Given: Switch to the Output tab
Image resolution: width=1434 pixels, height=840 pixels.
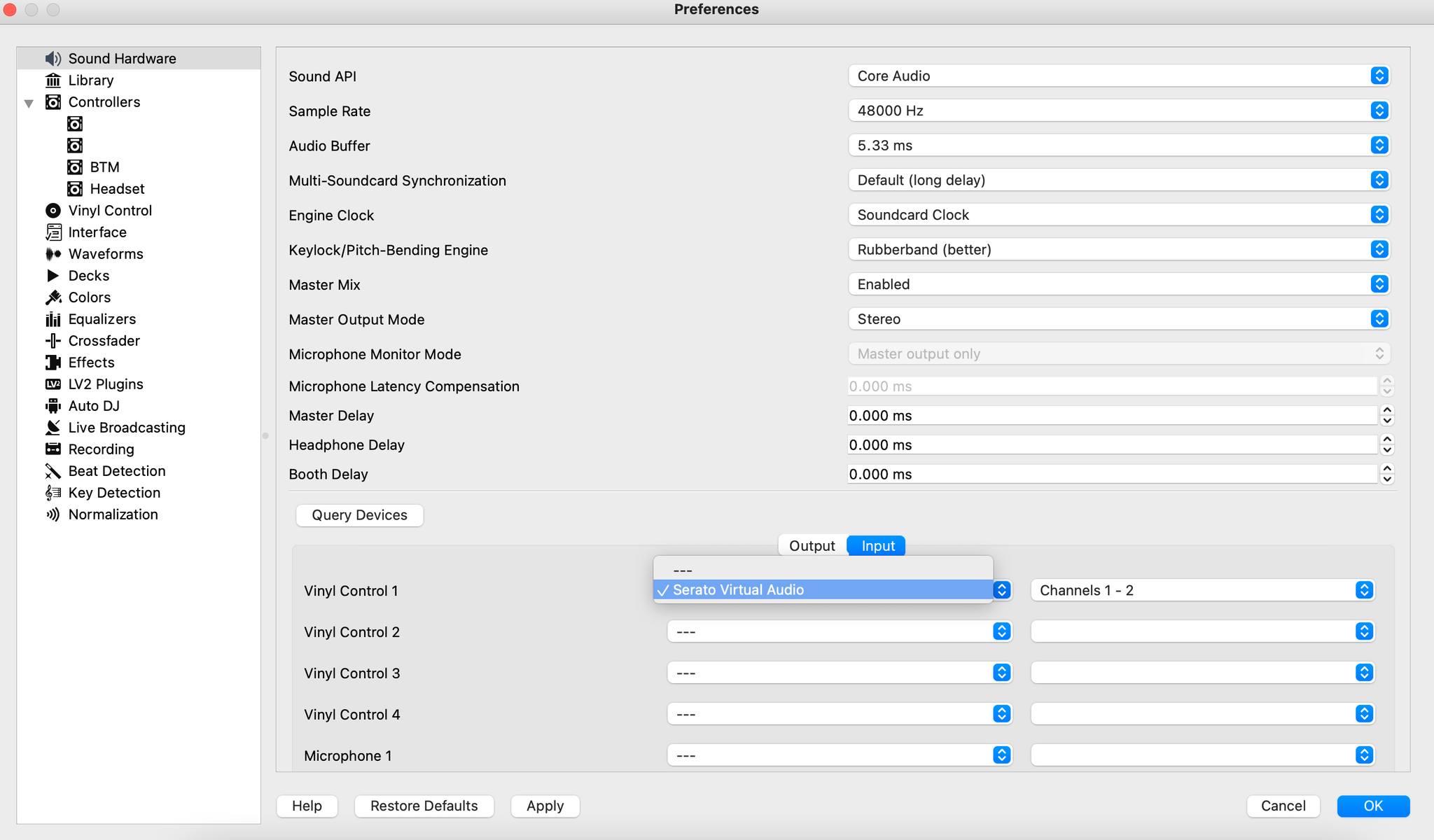Looking at the screenshot, I should click(x=812, y=546).
